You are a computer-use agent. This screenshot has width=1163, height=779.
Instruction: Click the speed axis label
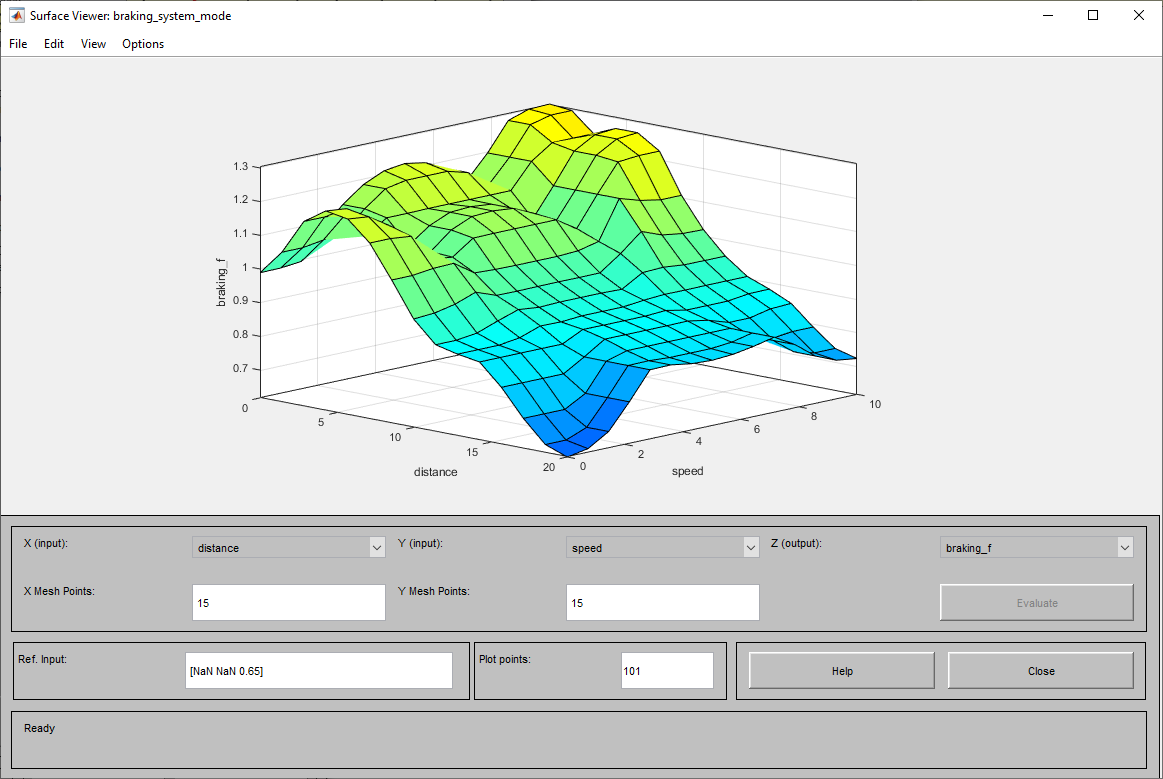click(x=688, y=471)
